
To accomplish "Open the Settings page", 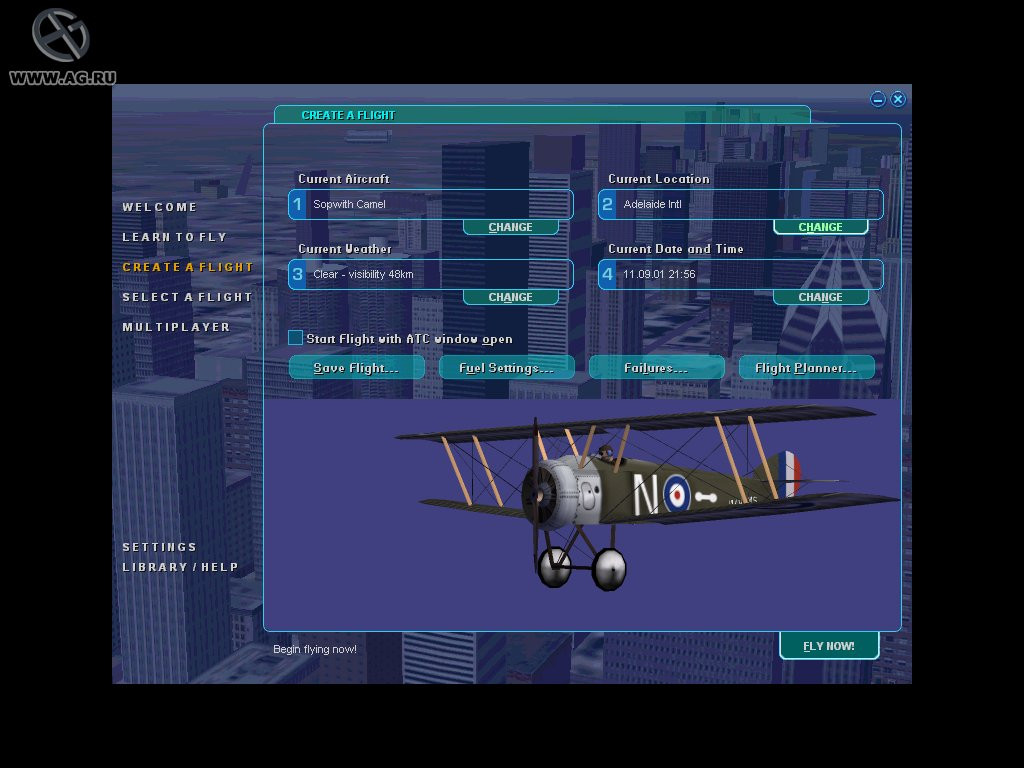I will coord(159,547).
